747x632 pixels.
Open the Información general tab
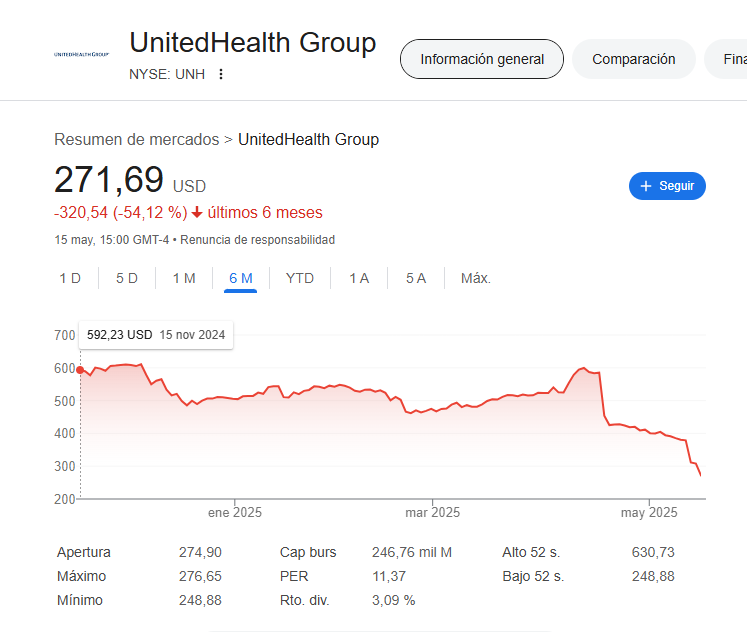482,59
